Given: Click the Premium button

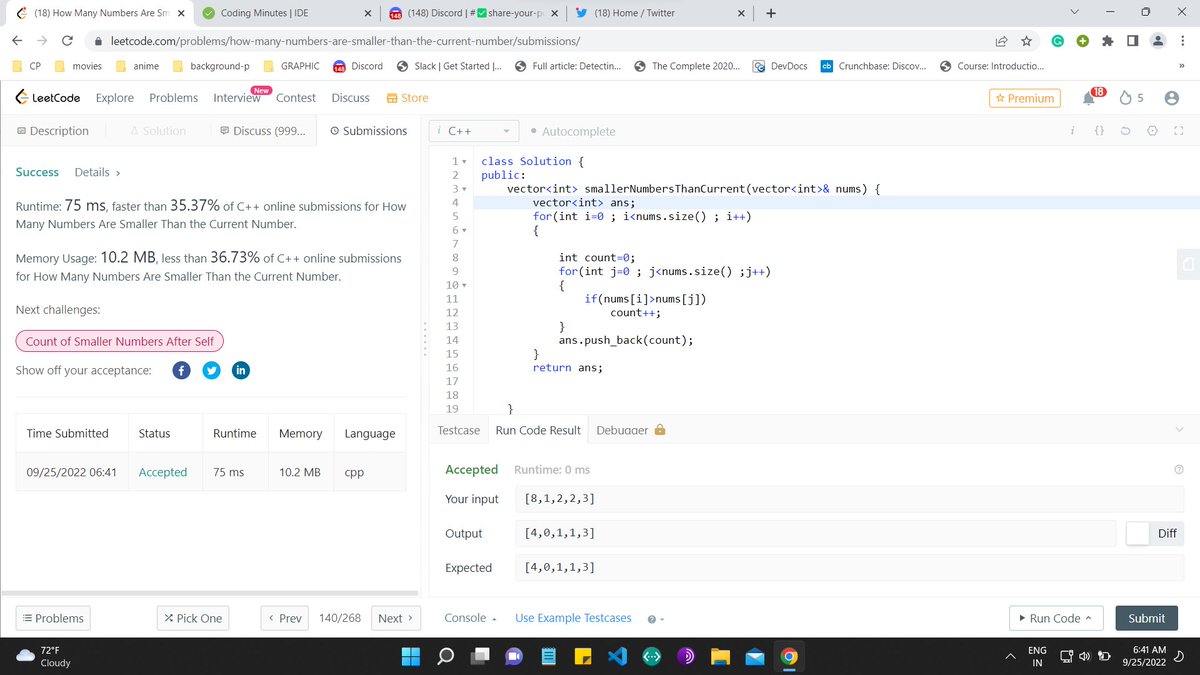Looking at the screenshot, I should tap(1024, 98).
